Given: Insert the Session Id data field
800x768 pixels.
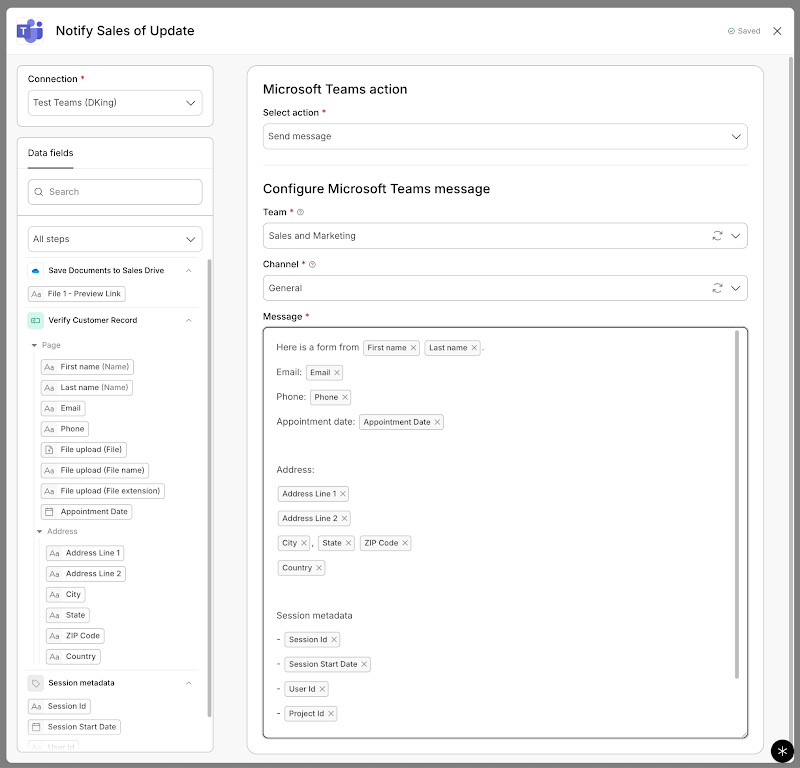Looking at the screenshot, I should pyautogui.click(x=59, y=706).
